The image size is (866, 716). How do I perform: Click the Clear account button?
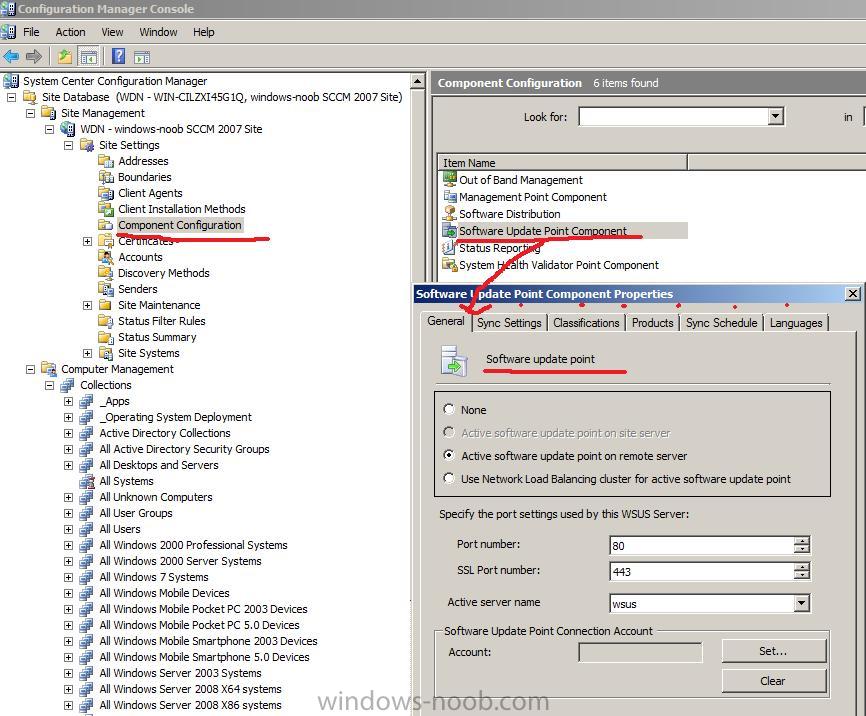coord(773,681)
